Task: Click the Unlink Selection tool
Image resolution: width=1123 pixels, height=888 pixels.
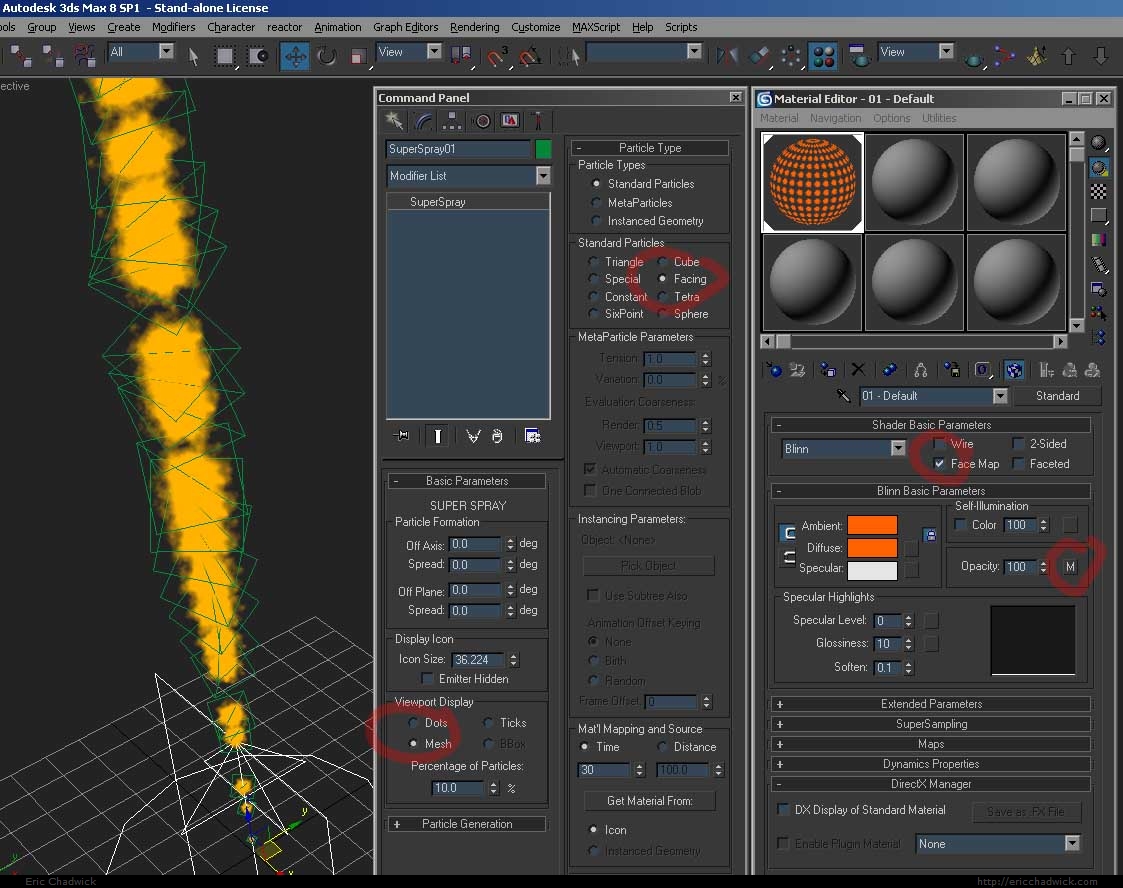Action: pos(52,55)
